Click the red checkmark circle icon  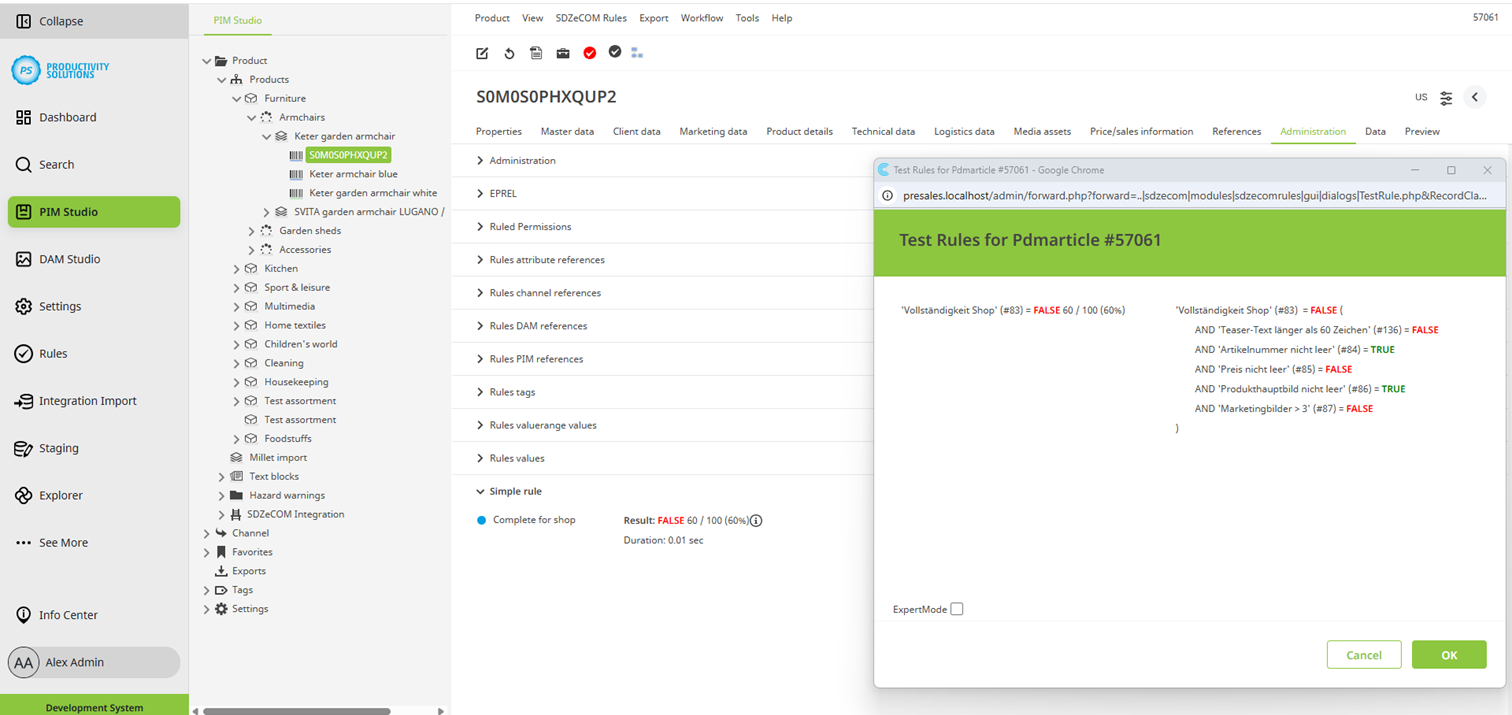[590, 53]
